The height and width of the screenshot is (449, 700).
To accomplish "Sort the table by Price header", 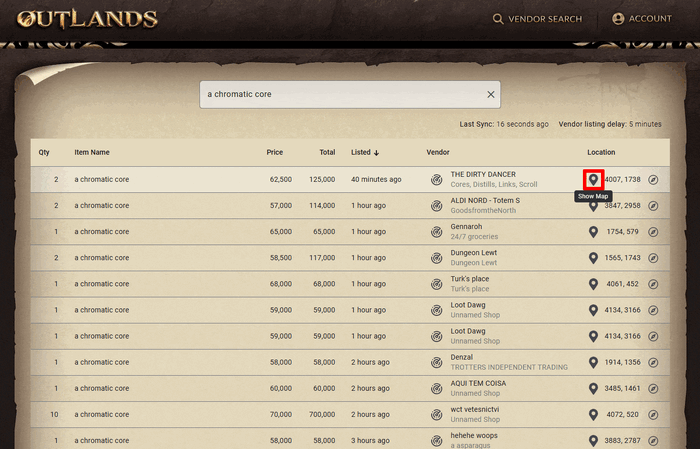I will [x=274, y=153].
